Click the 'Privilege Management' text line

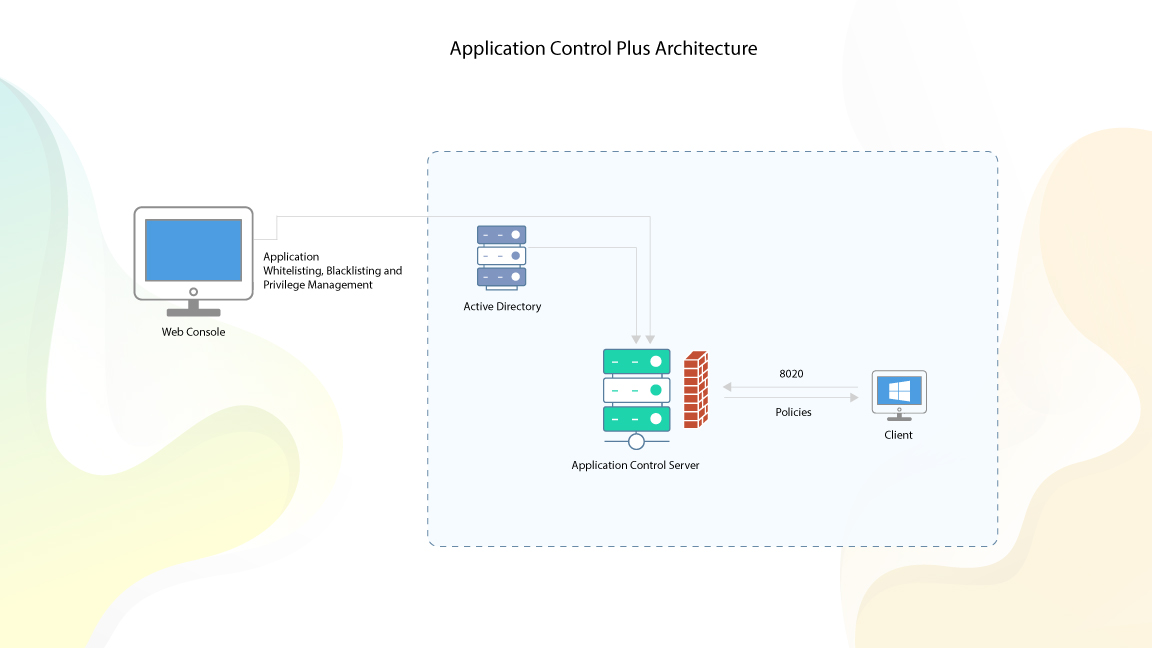tap(317, 285)
